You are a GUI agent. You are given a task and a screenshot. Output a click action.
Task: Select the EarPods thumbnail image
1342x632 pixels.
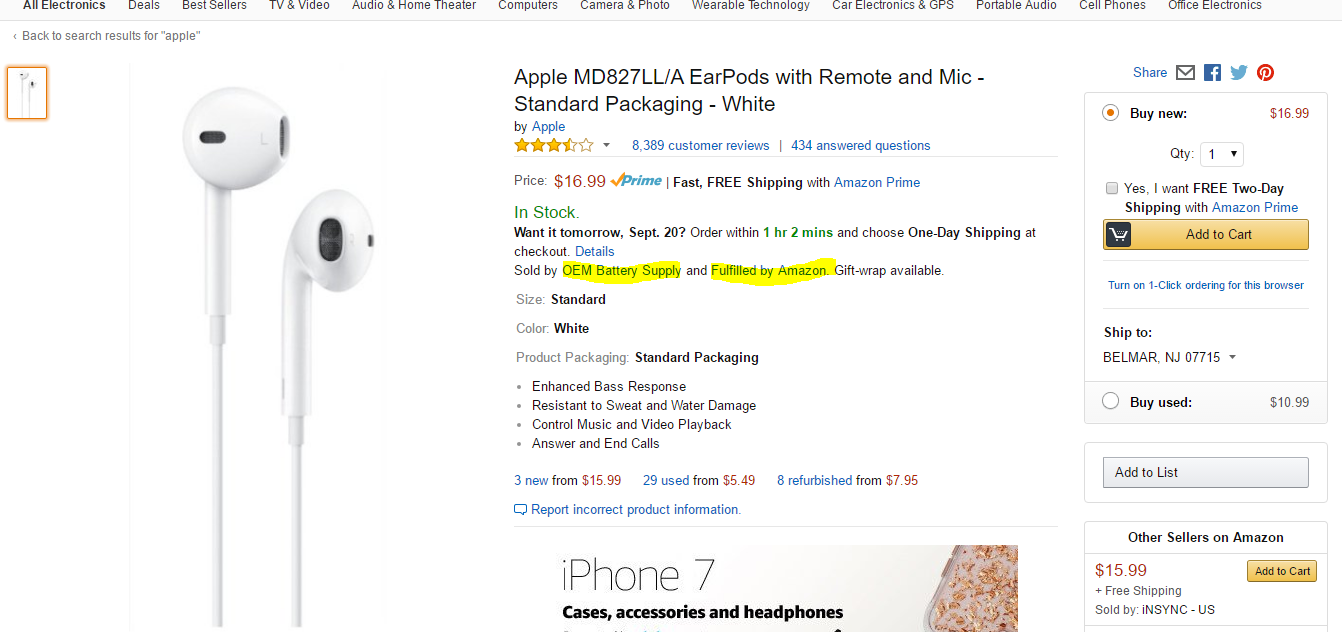coord(27,92)
